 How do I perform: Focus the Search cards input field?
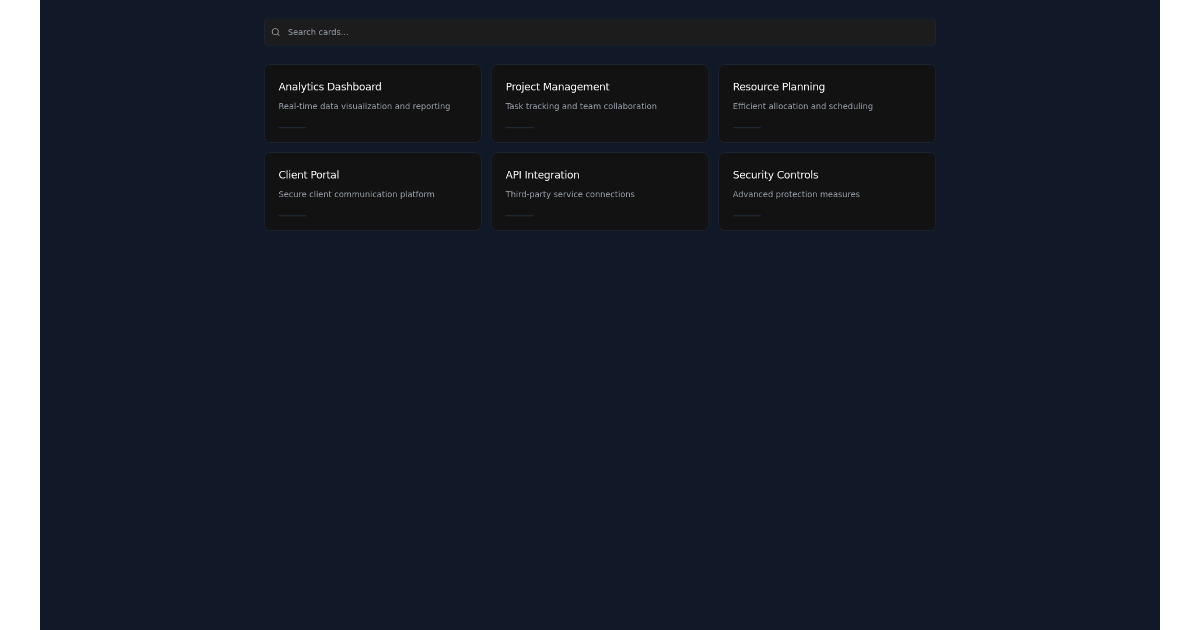click(600, 32)
